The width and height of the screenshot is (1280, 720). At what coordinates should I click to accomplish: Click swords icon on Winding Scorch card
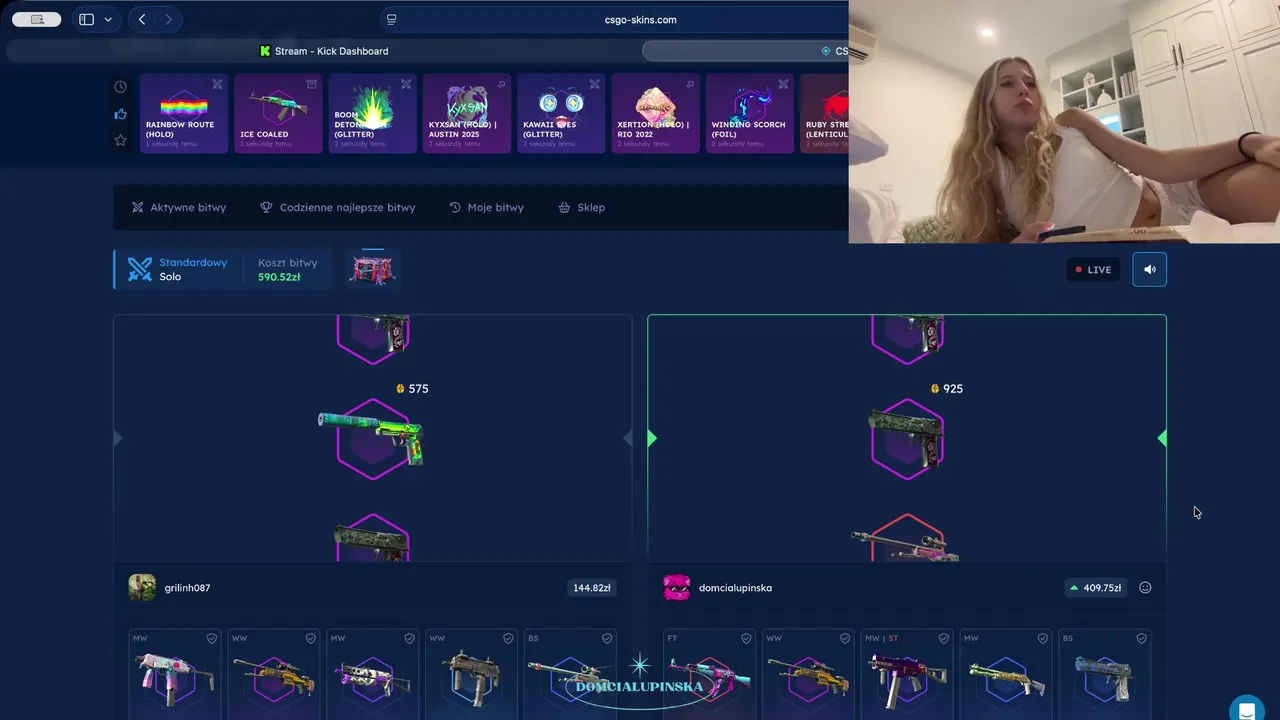(x=783, y=84)
